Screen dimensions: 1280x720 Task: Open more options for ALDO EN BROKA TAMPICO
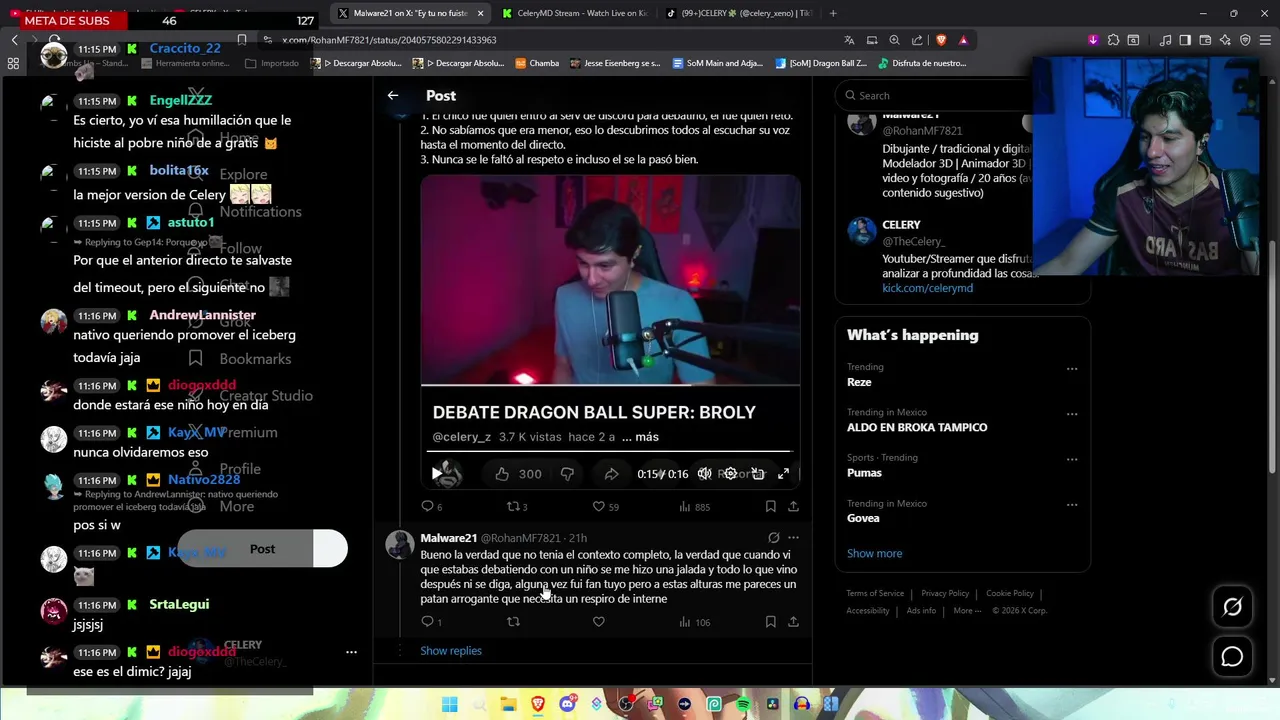[1072, 414]
